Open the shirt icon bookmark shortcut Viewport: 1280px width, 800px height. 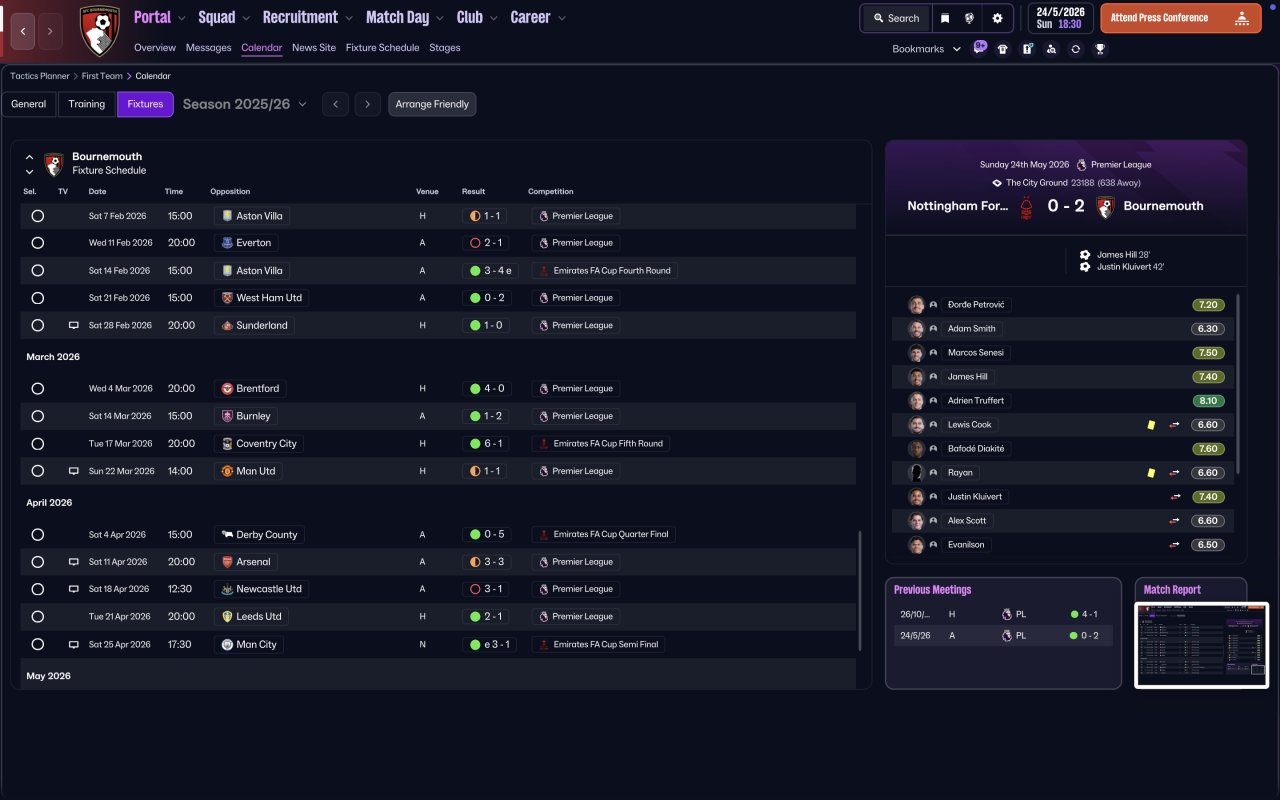1003,49
